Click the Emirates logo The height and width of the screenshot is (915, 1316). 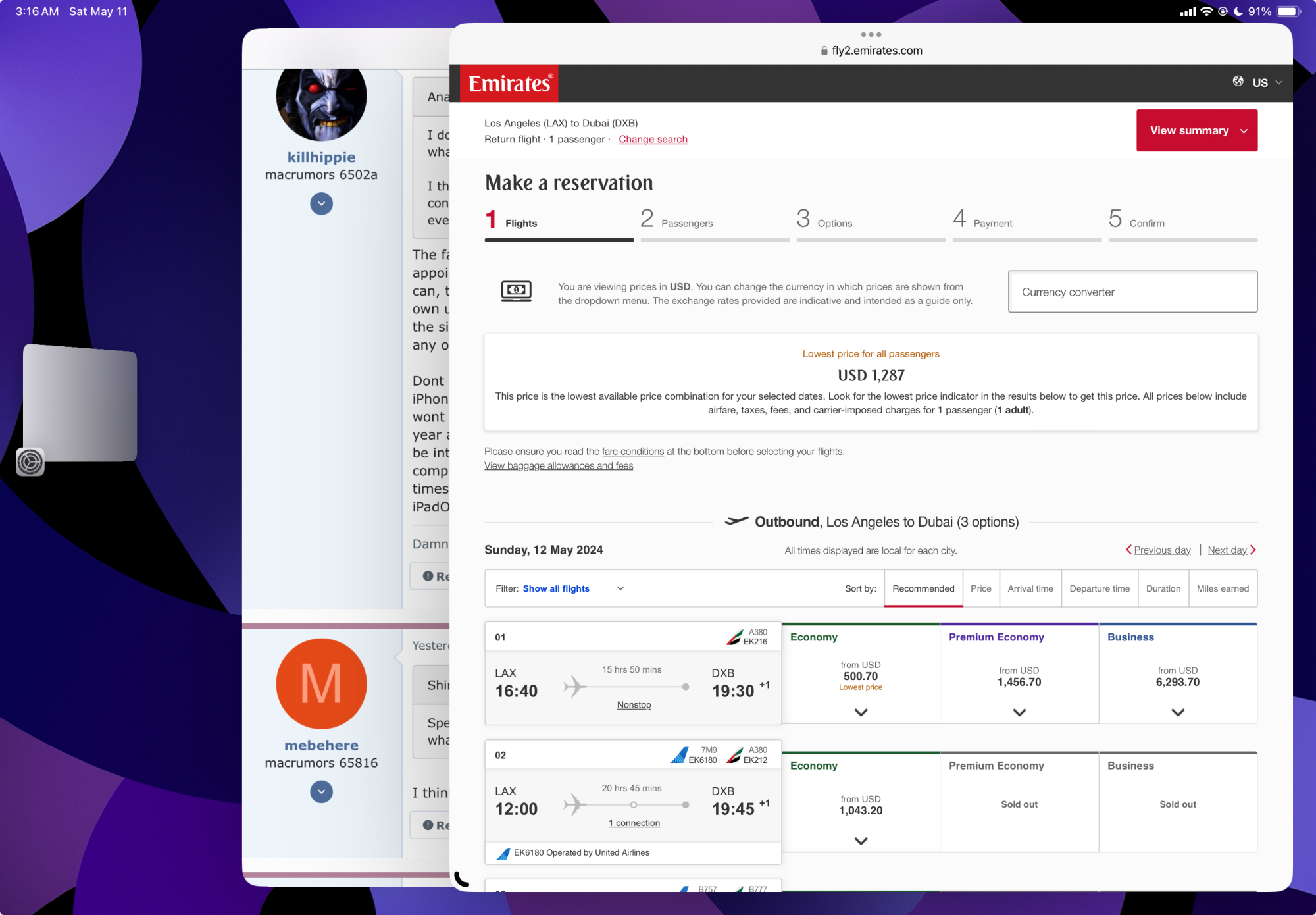(x=509, y=83)
